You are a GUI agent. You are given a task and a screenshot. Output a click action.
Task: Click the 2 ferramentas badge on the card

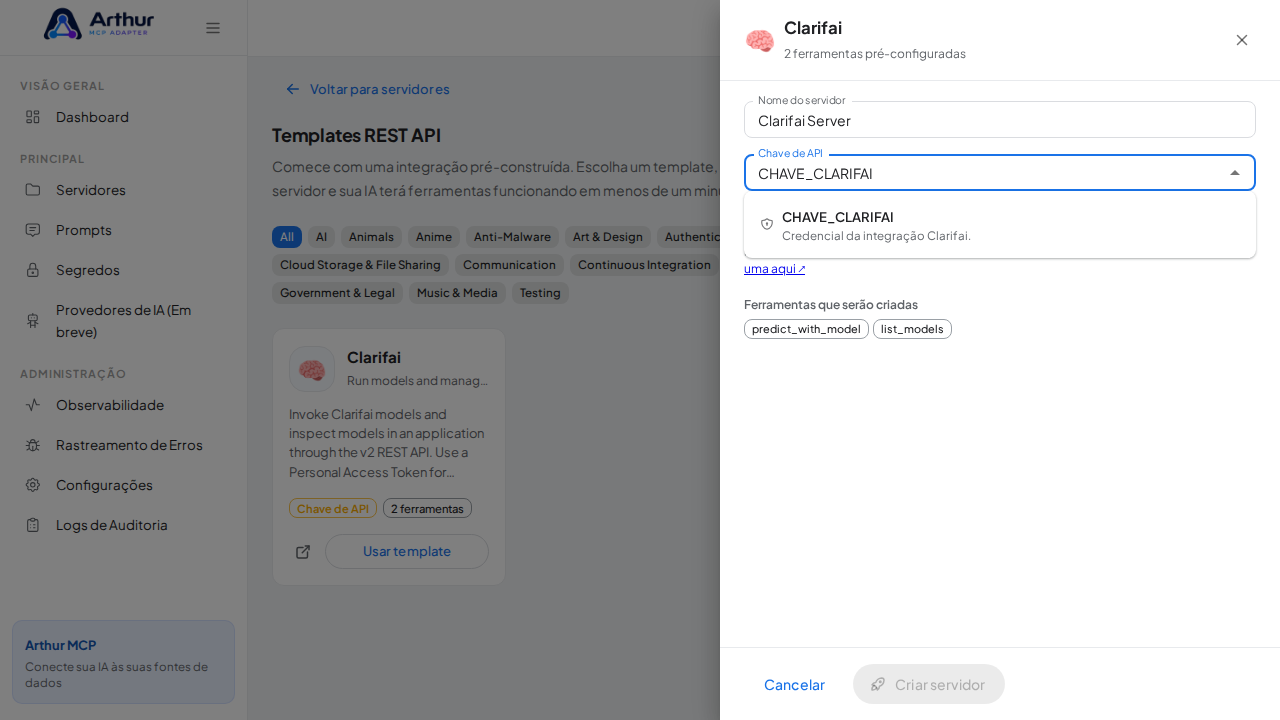pos(427,508)
